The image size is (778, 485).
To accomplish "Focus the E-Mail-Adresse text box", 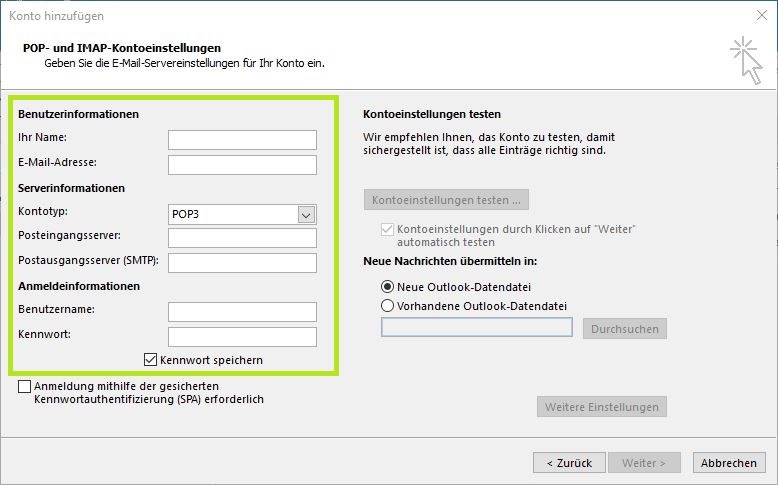I will [x=242, y=165].
